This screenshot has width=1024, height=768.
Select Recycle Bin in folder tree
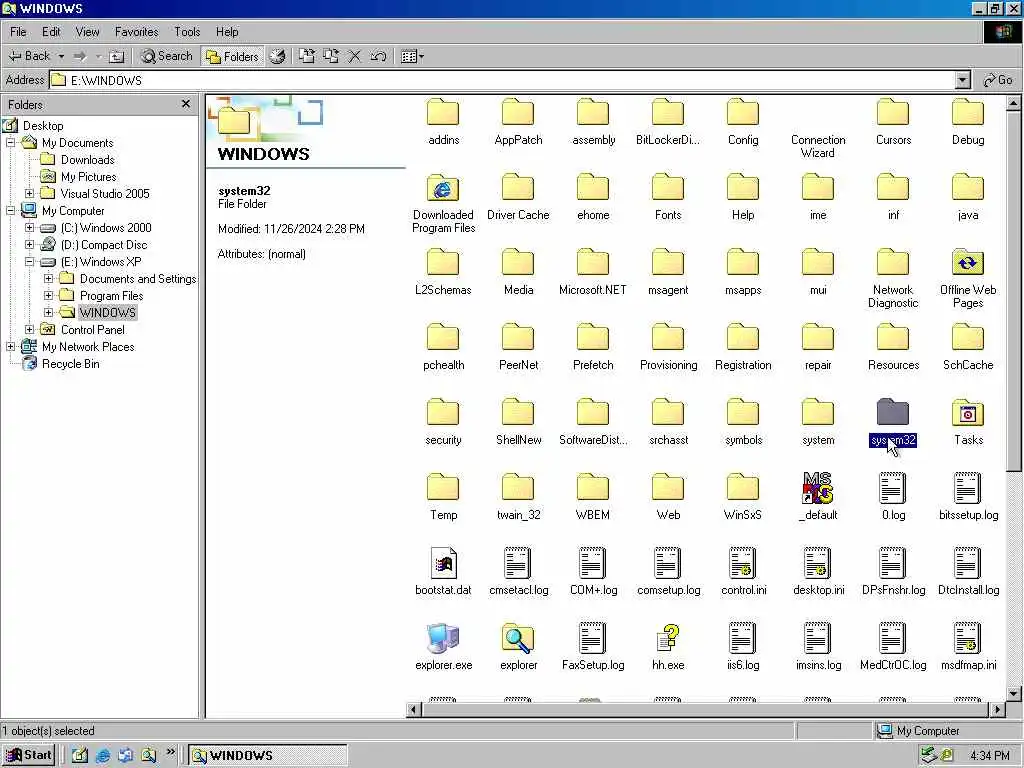71,364
